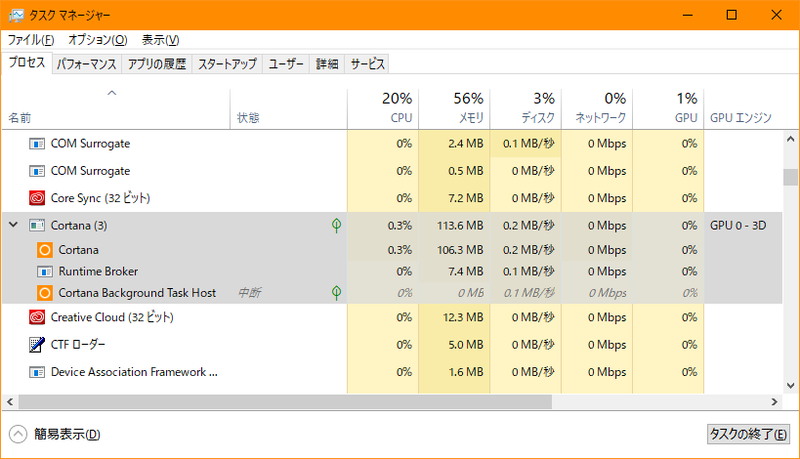This screenshot has width=800, height=459.
Task: Click the Core Sync Adobe icon
Action: [x=37, y=198]
